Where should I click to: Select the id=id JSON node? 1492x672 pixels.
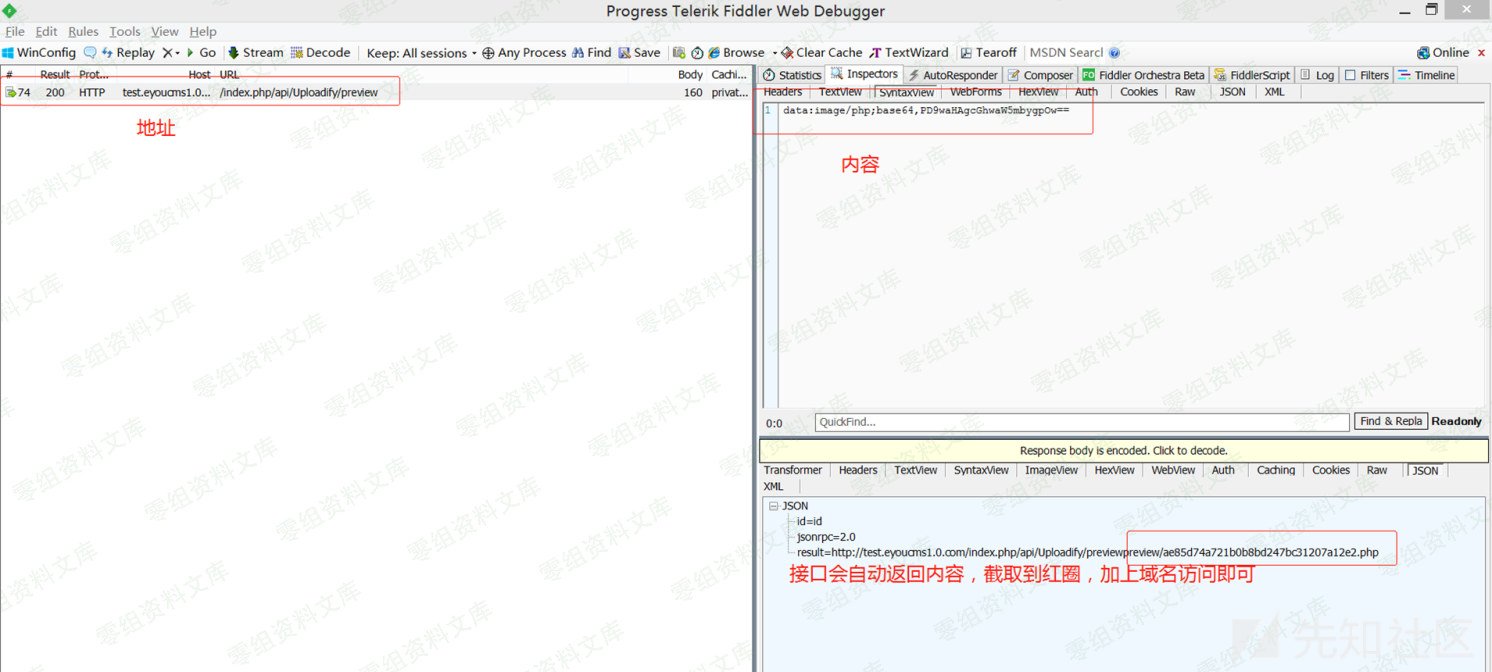pos(809,521)
